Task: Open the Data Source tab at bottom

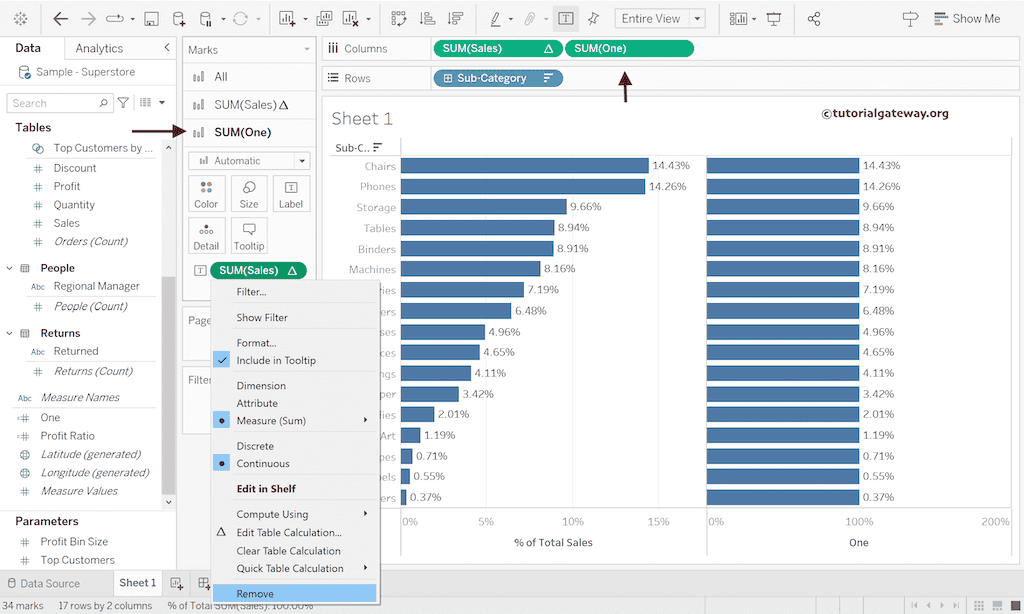Action: pos(44,583)
